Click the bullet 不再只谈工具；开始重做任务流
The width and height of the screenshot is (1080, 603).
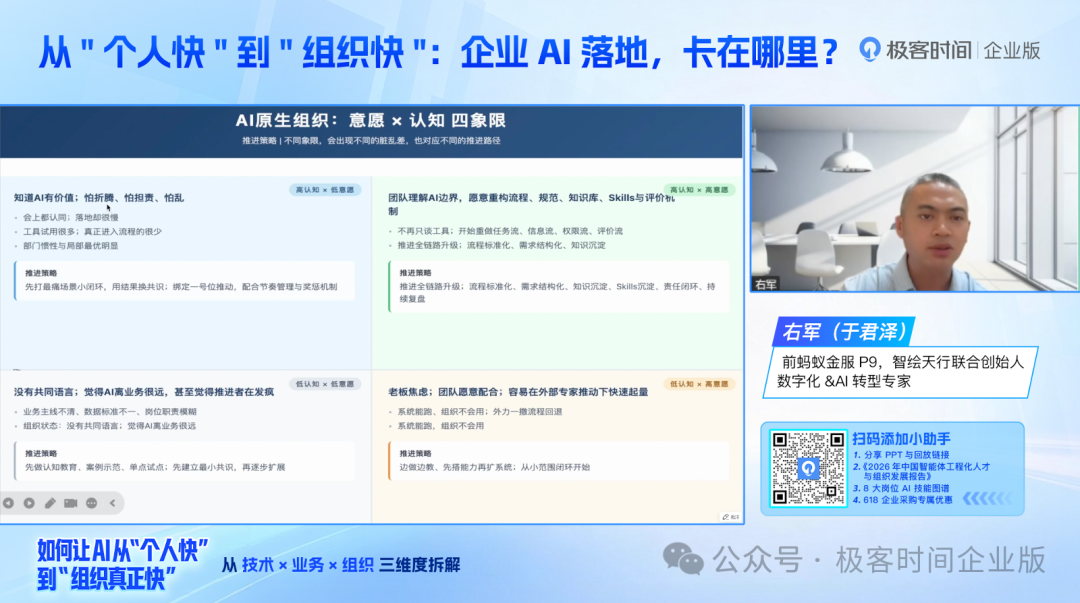click(510, 231)
